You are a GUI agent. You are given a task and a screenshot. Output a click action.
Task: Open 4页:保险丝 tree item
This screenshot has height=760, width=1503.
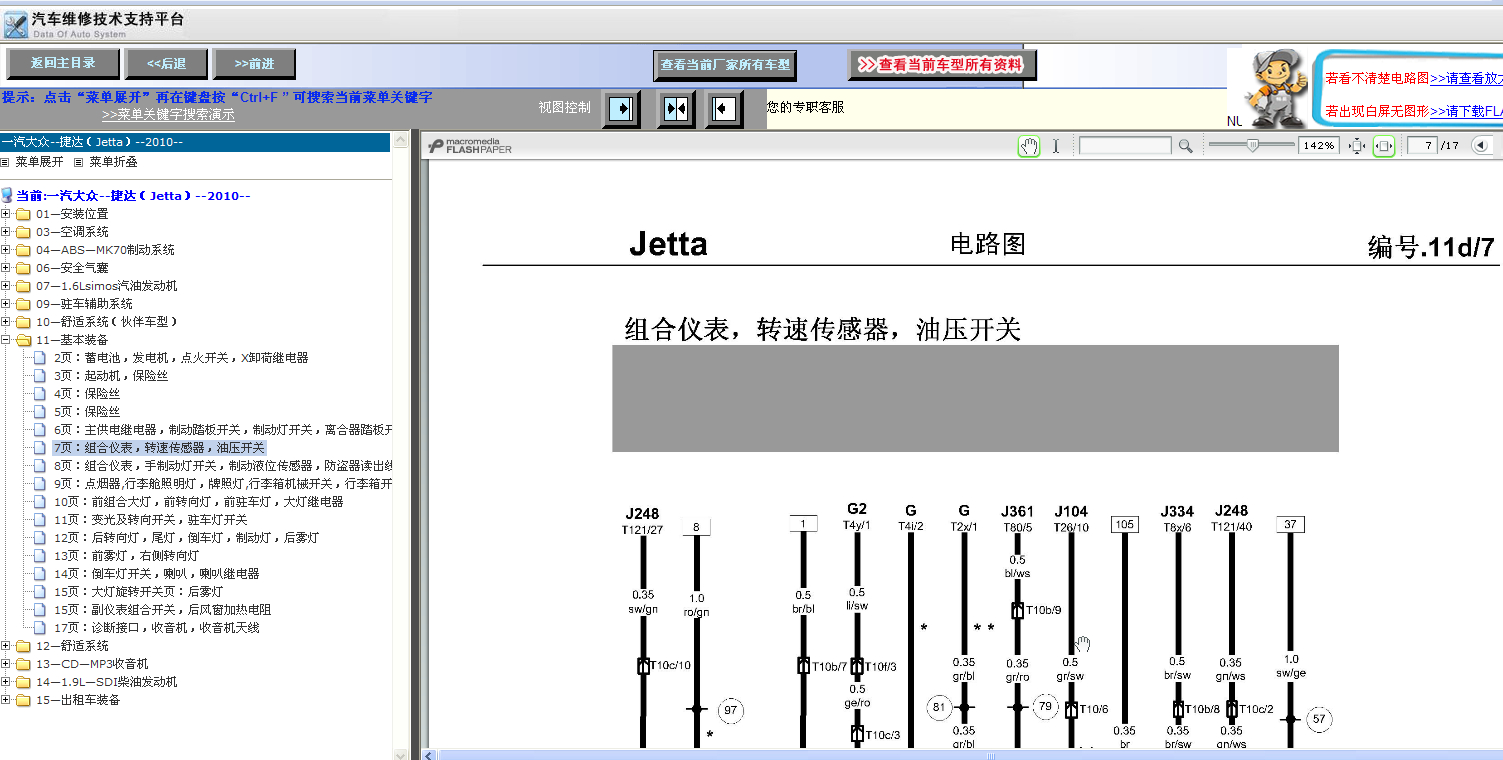pyautogui.click(x=87, y=394)
